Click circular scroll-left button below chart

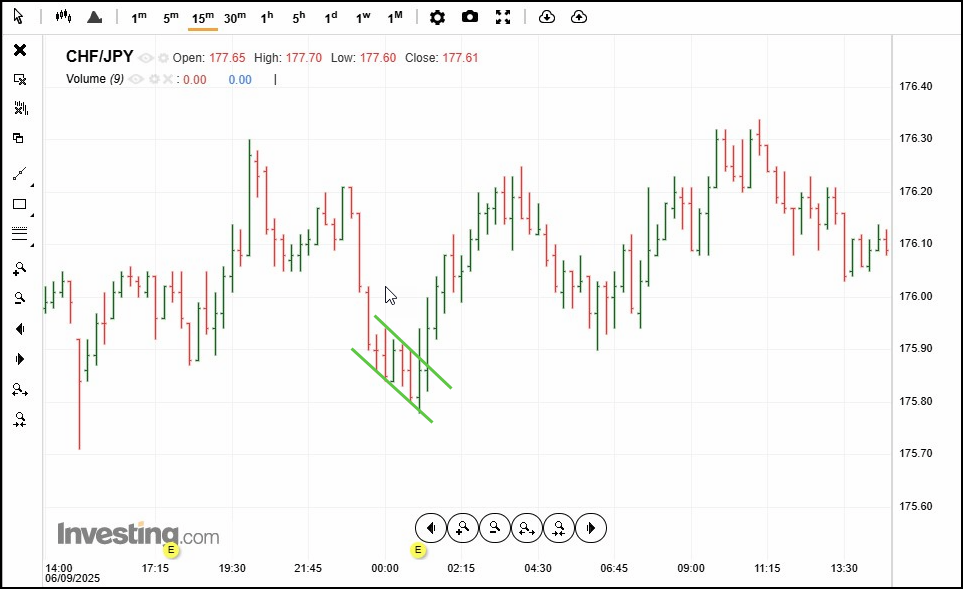[x=431, y=528]
